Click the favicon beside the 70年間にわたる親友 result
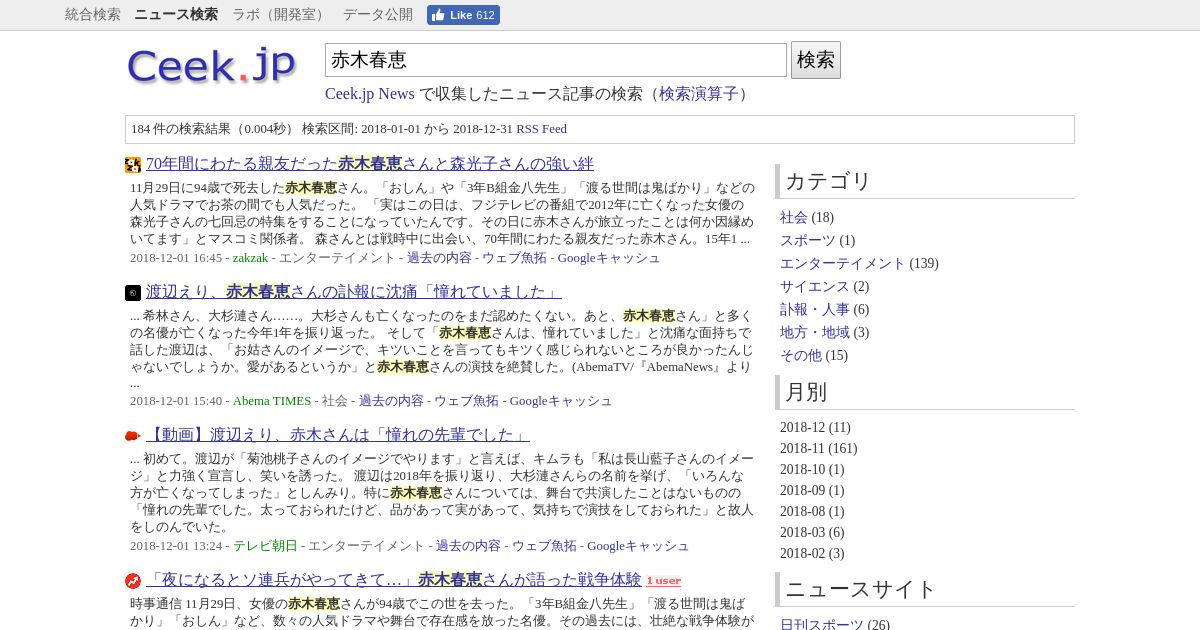1200x630 pixels. [x=133, y=165]
